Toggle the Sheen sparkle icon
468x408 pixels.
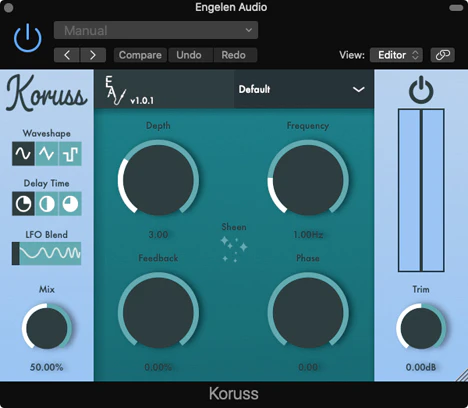(x=234, y=249)
